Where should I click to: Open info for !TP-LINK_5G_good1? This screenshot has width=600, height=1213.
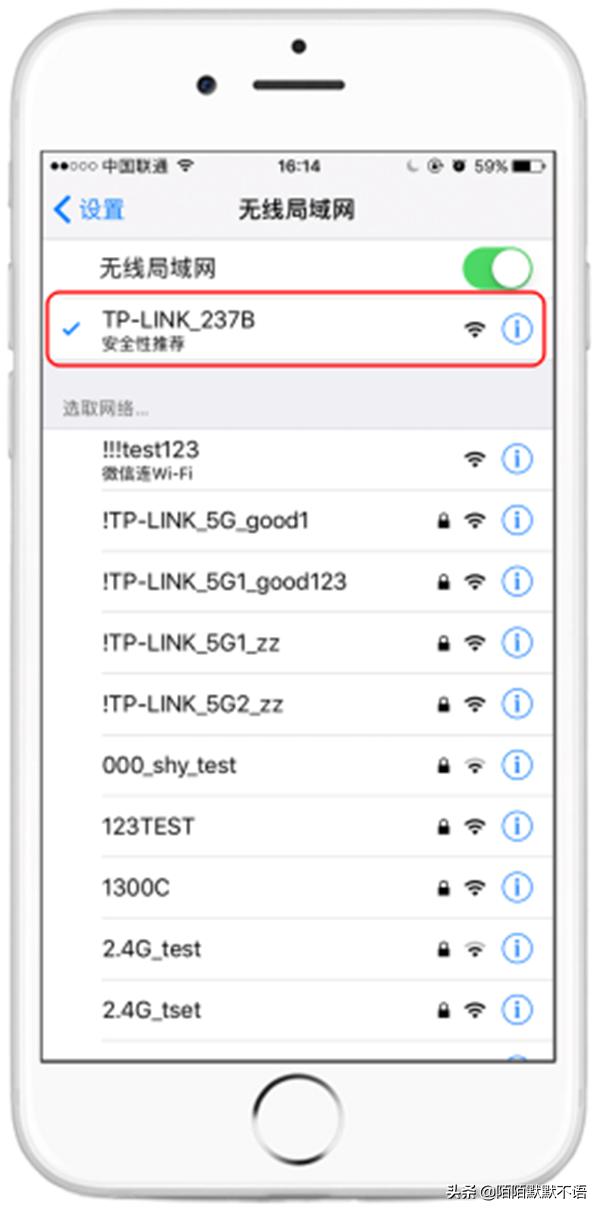[516, 520]
